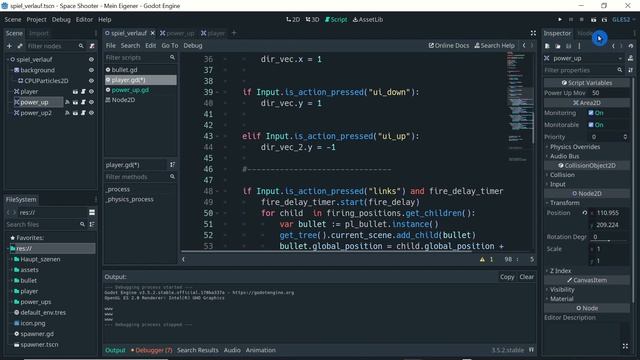Click the Online Docs button

(449, 45)
